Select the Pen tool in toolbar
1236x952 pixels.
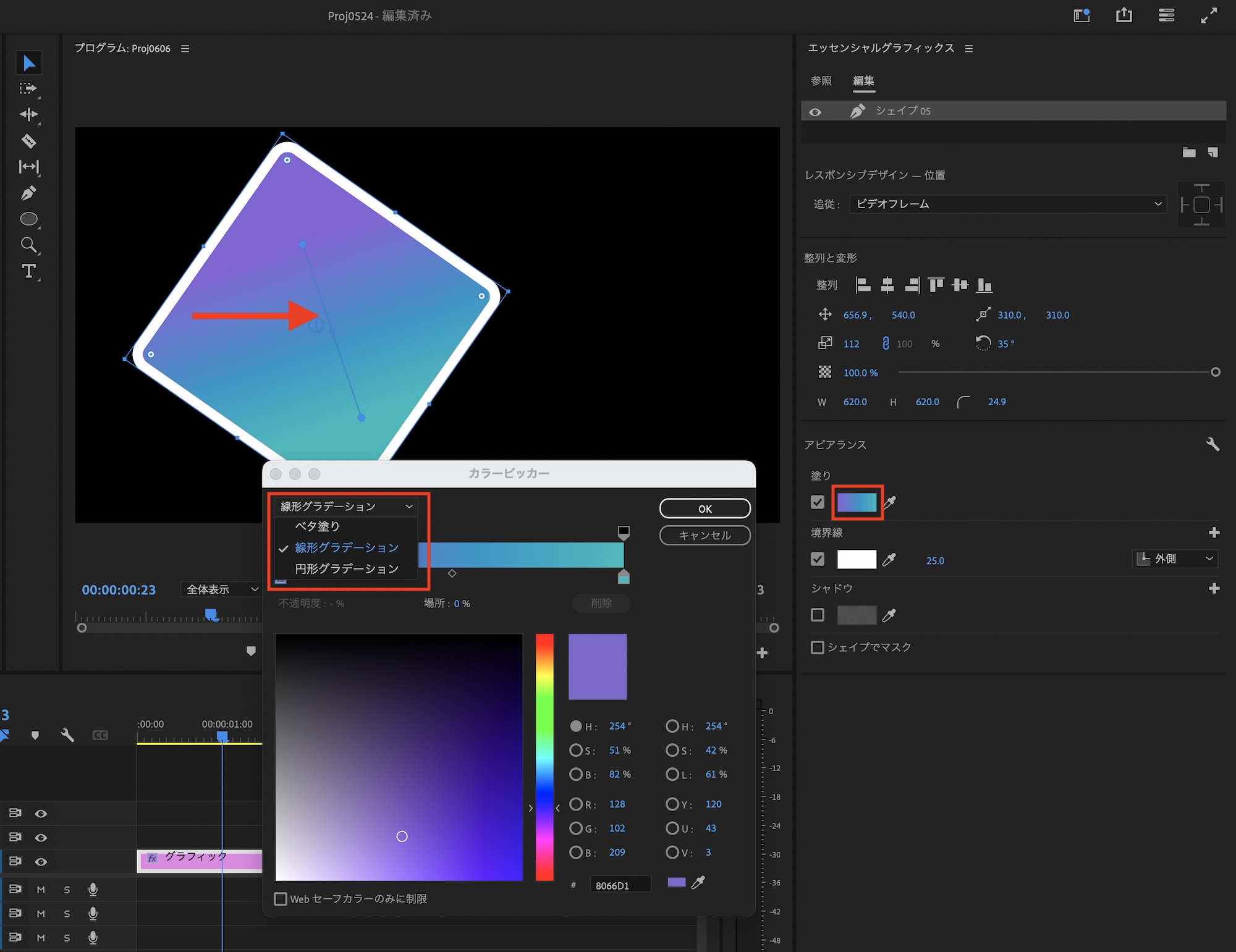(28, 193)
